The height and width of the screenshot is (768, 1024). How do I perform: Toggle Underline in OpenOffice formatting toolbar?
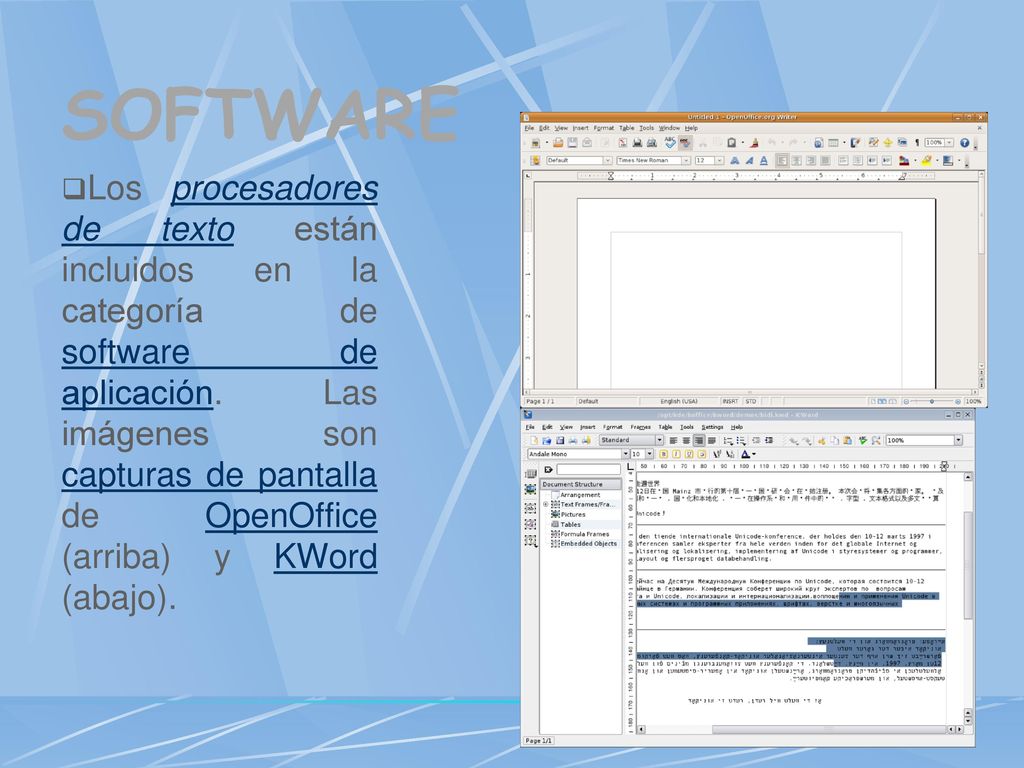pyautogui.click(x=764, y=161)
